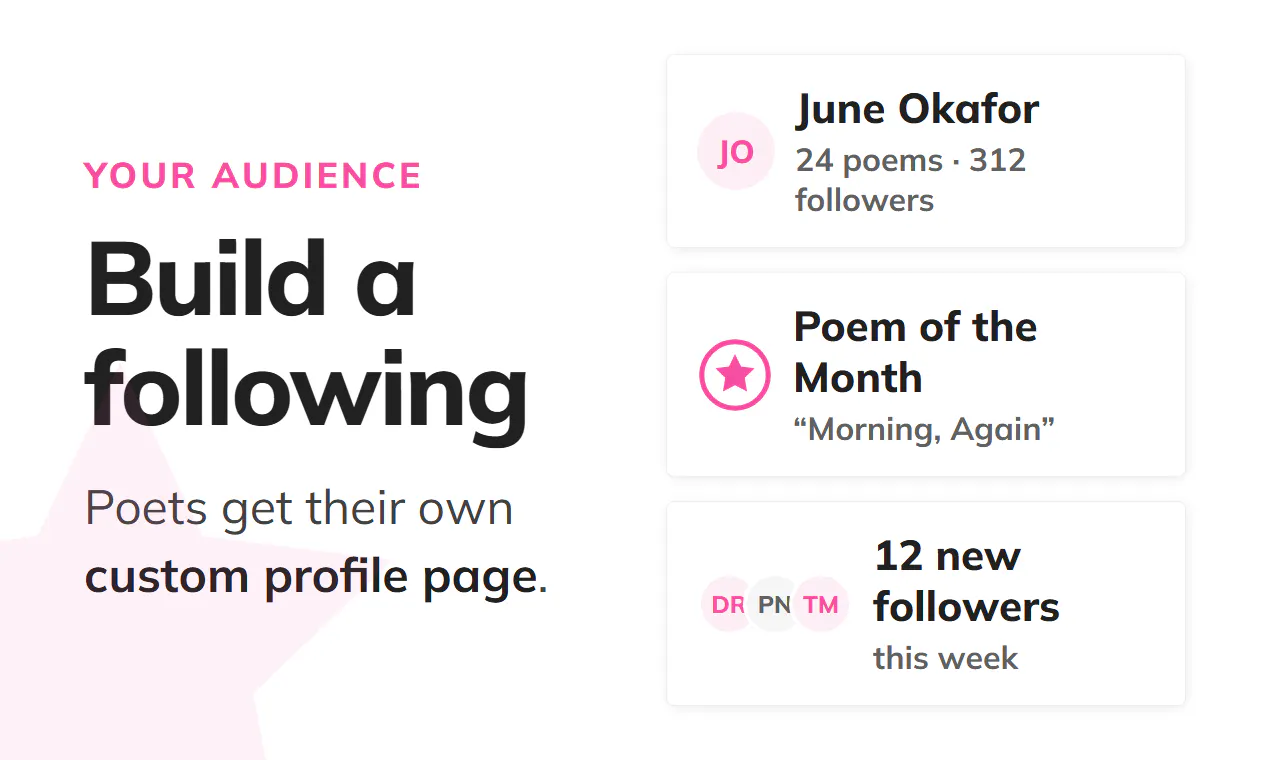This screenshot has height=760, width=1270.
Task: Click the JO avatar circle
Action: click(x=735, y=151)
